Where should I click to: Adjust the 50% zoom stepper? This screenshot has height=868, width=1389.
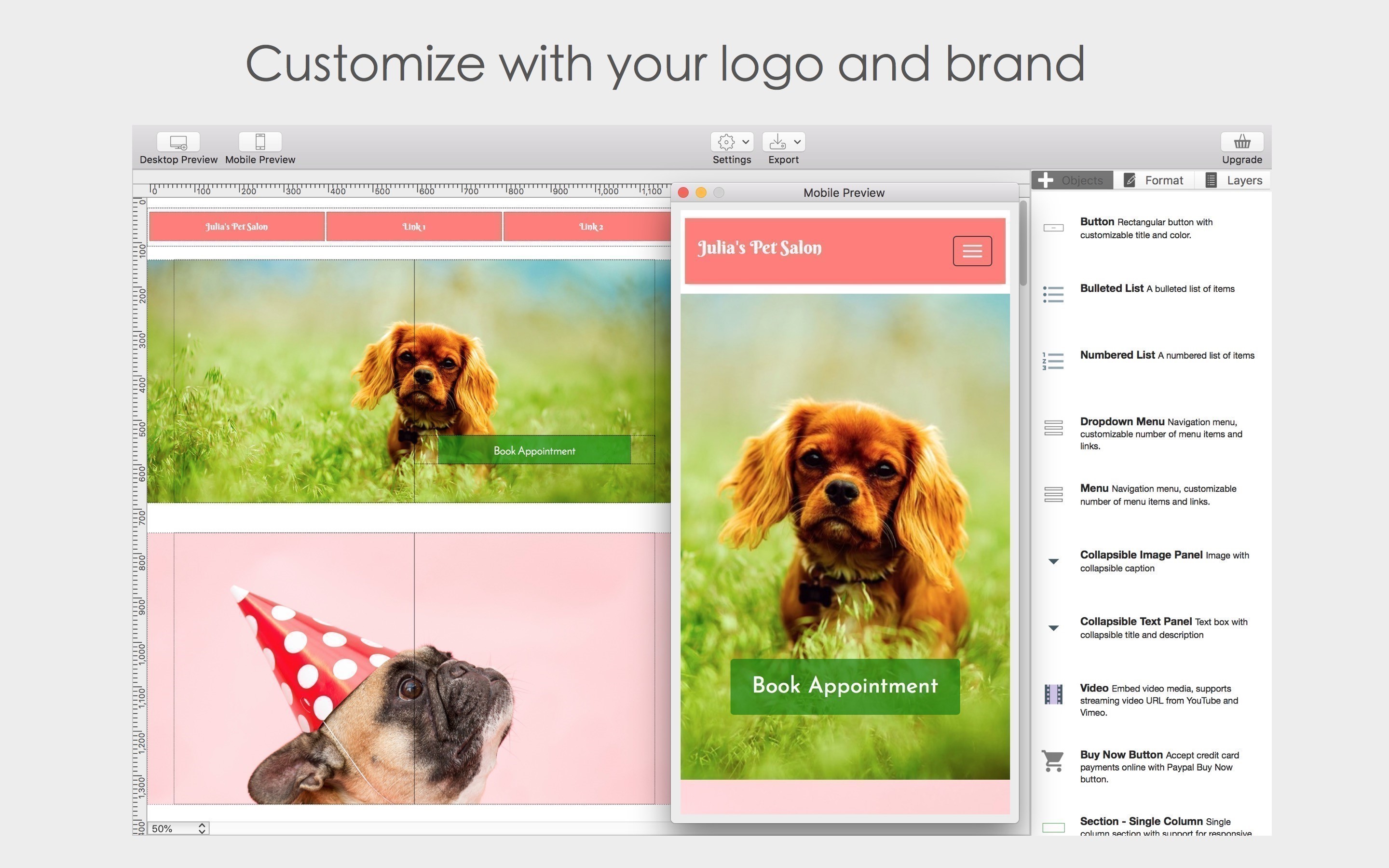[x=202, y=828]
